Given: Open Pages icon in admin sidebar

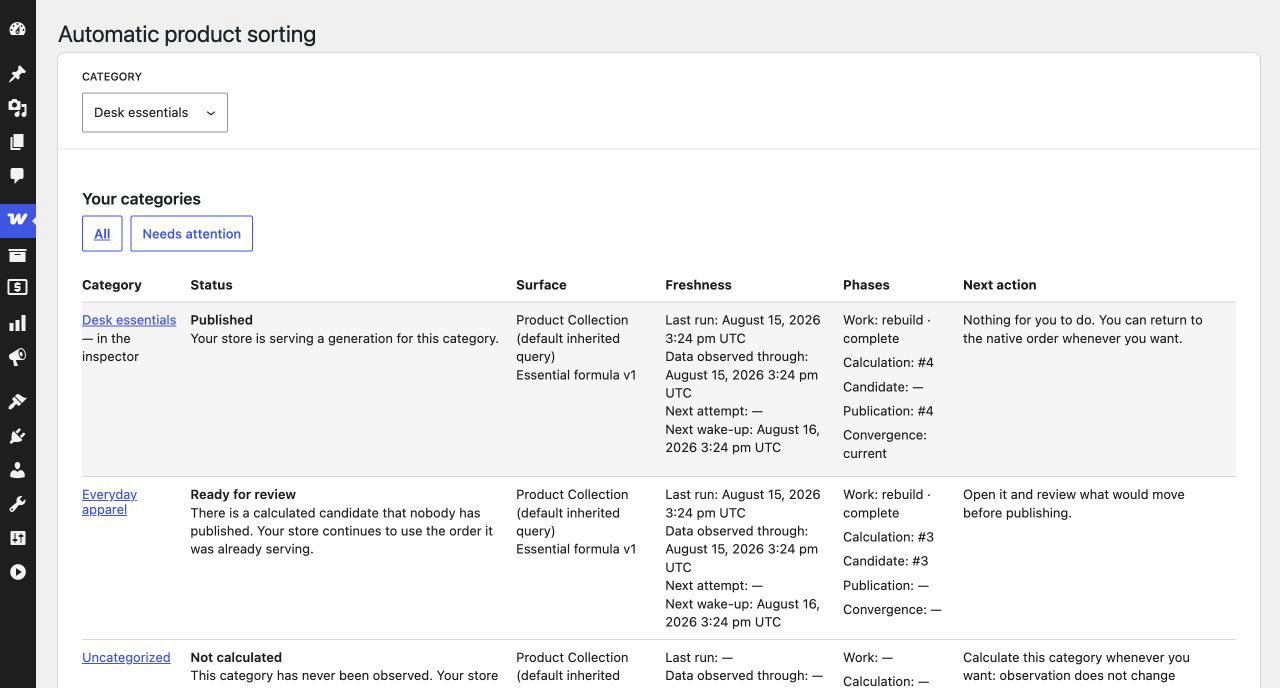Looking at the screenshot, I should click(17, 142).
